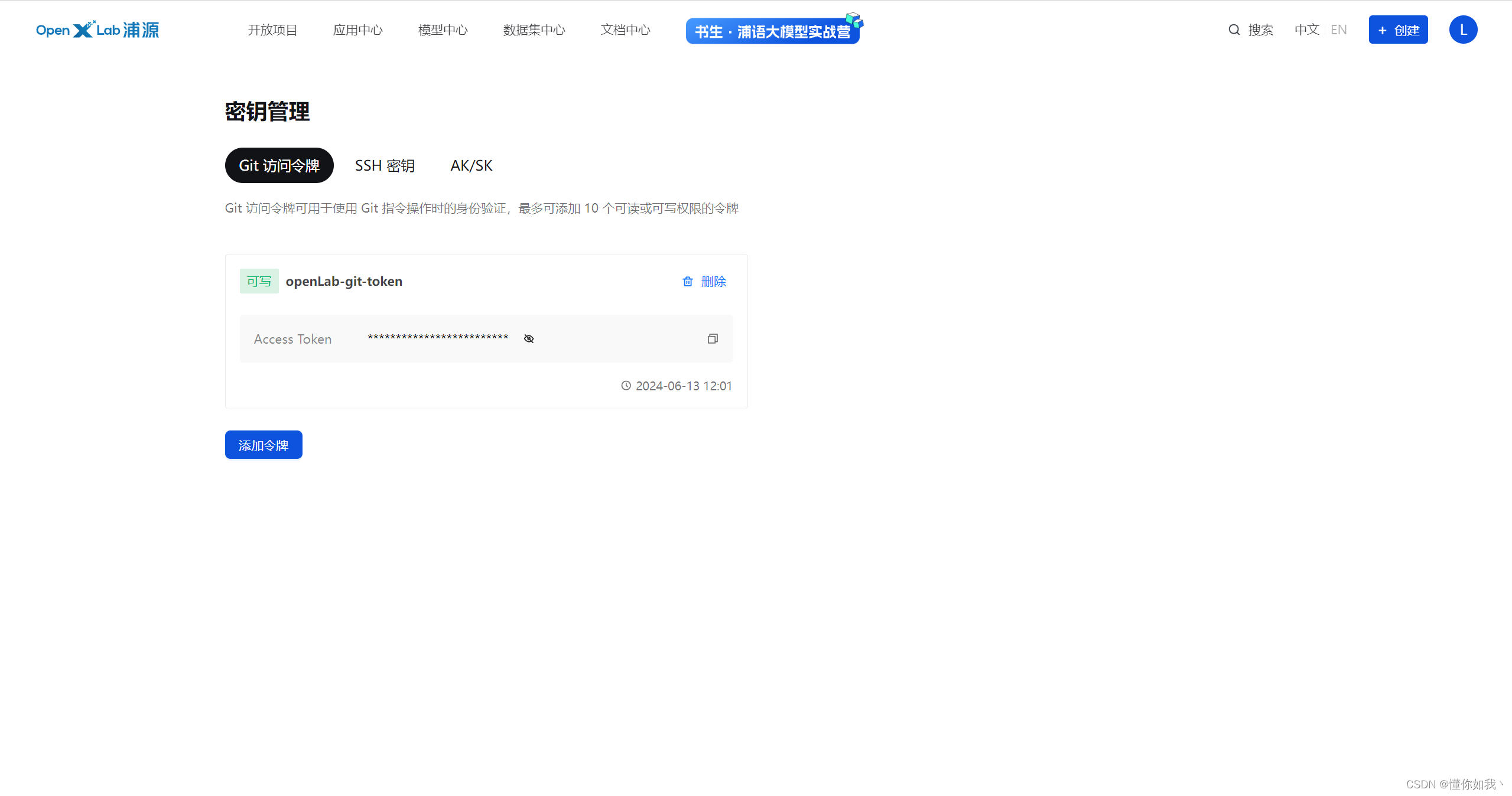Click the 创建 button
Image resolution: width=1512 pixels, height=796 pixels.
[1398, 30]
